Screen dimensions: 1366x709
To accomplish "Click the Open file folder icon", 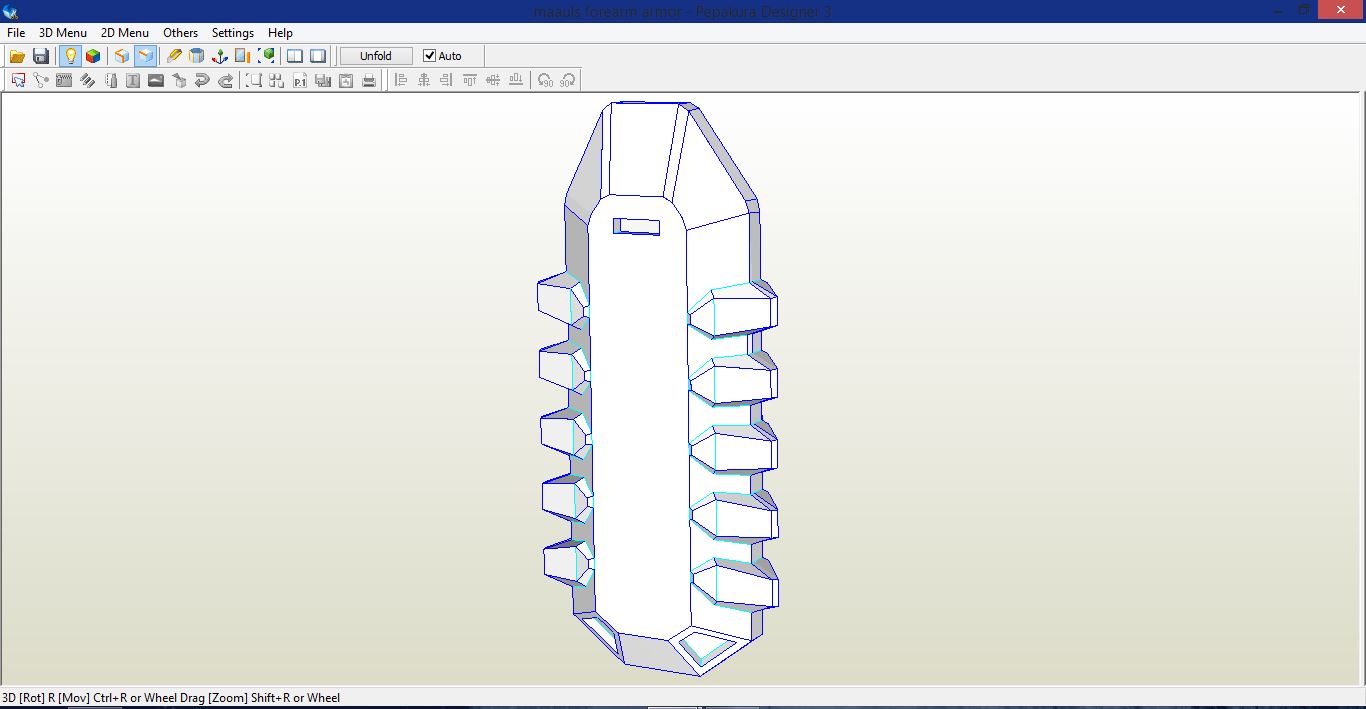I will pos(17,56).
